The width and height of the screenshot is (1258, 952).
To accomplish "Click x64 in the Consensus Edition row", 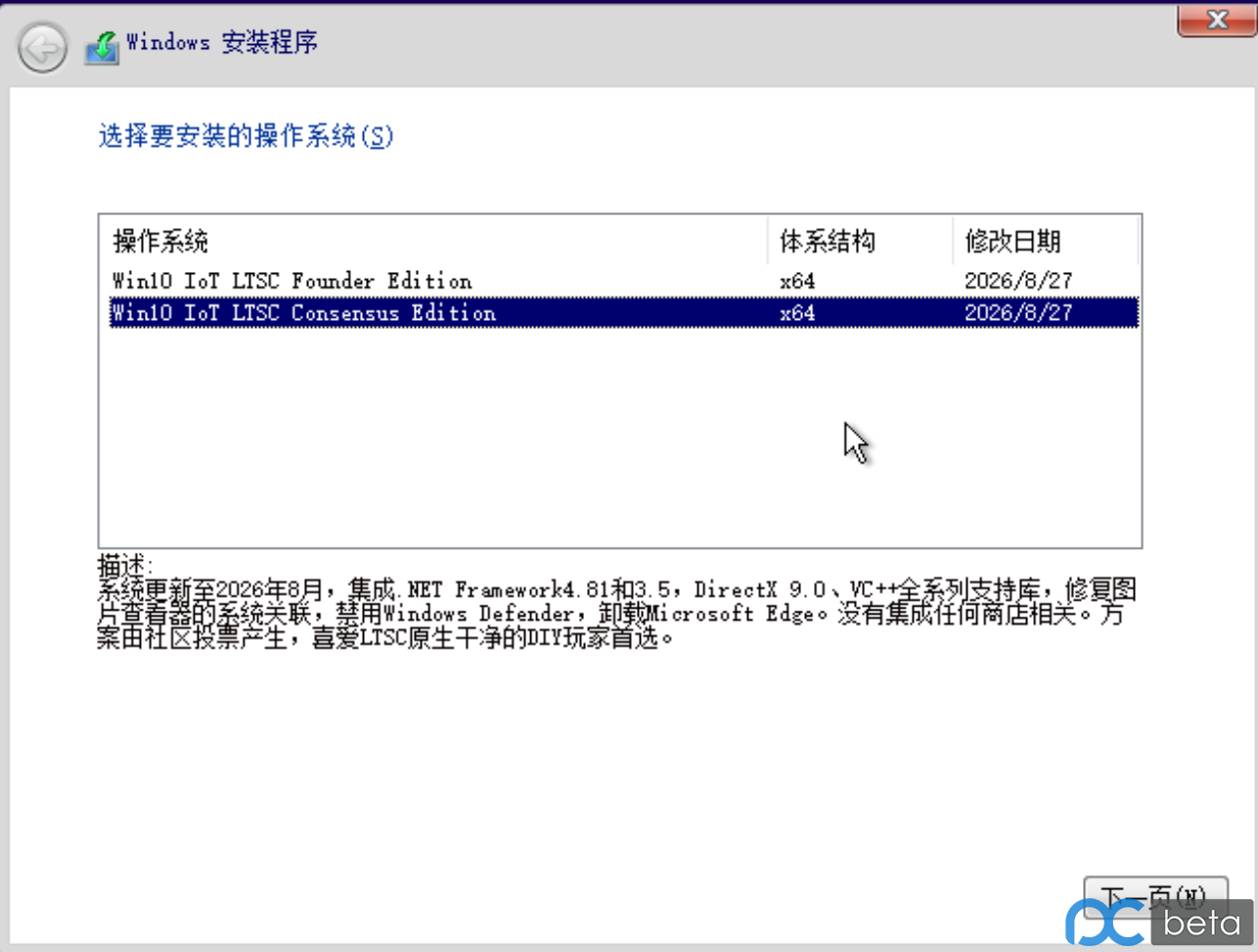I will pyautogui.click(x=797, y=313).
